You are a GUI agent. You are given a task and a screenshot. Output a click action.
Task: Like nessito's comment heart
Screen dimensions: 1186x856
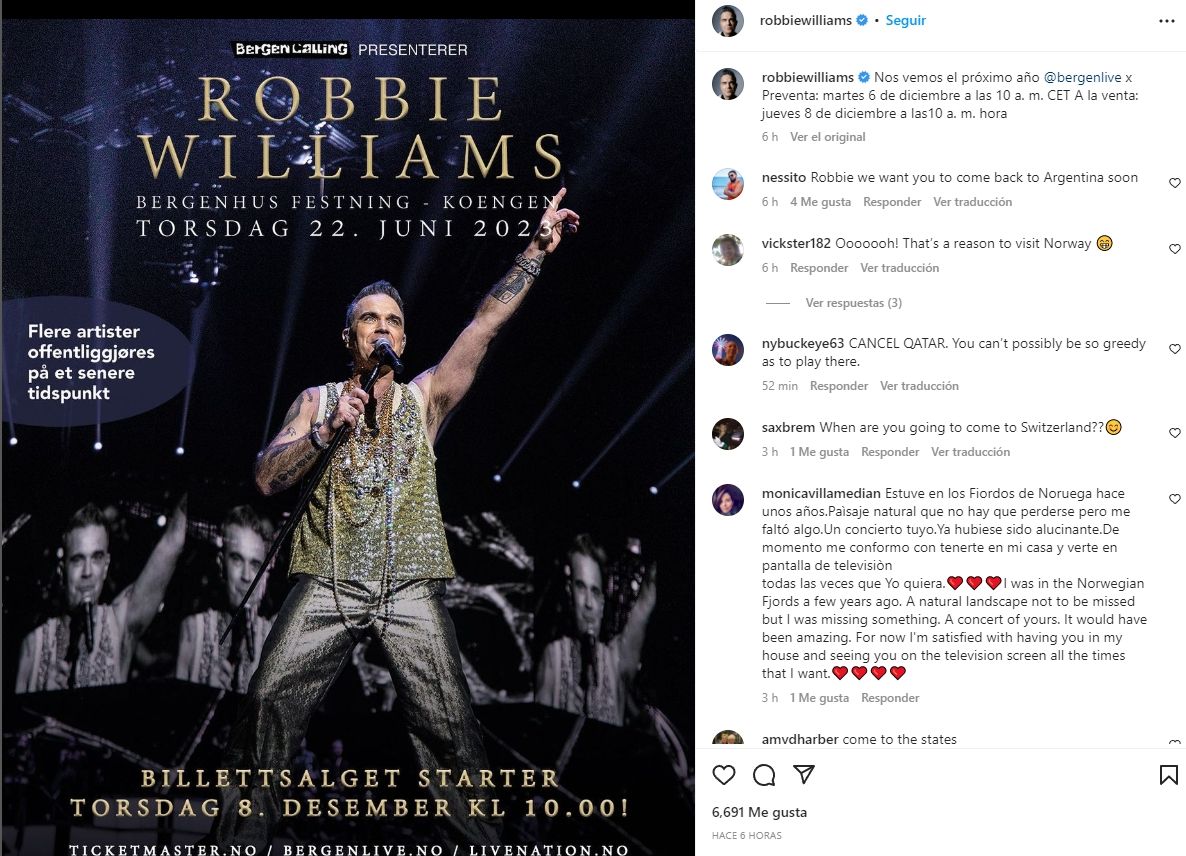(x=1174, y=183)
